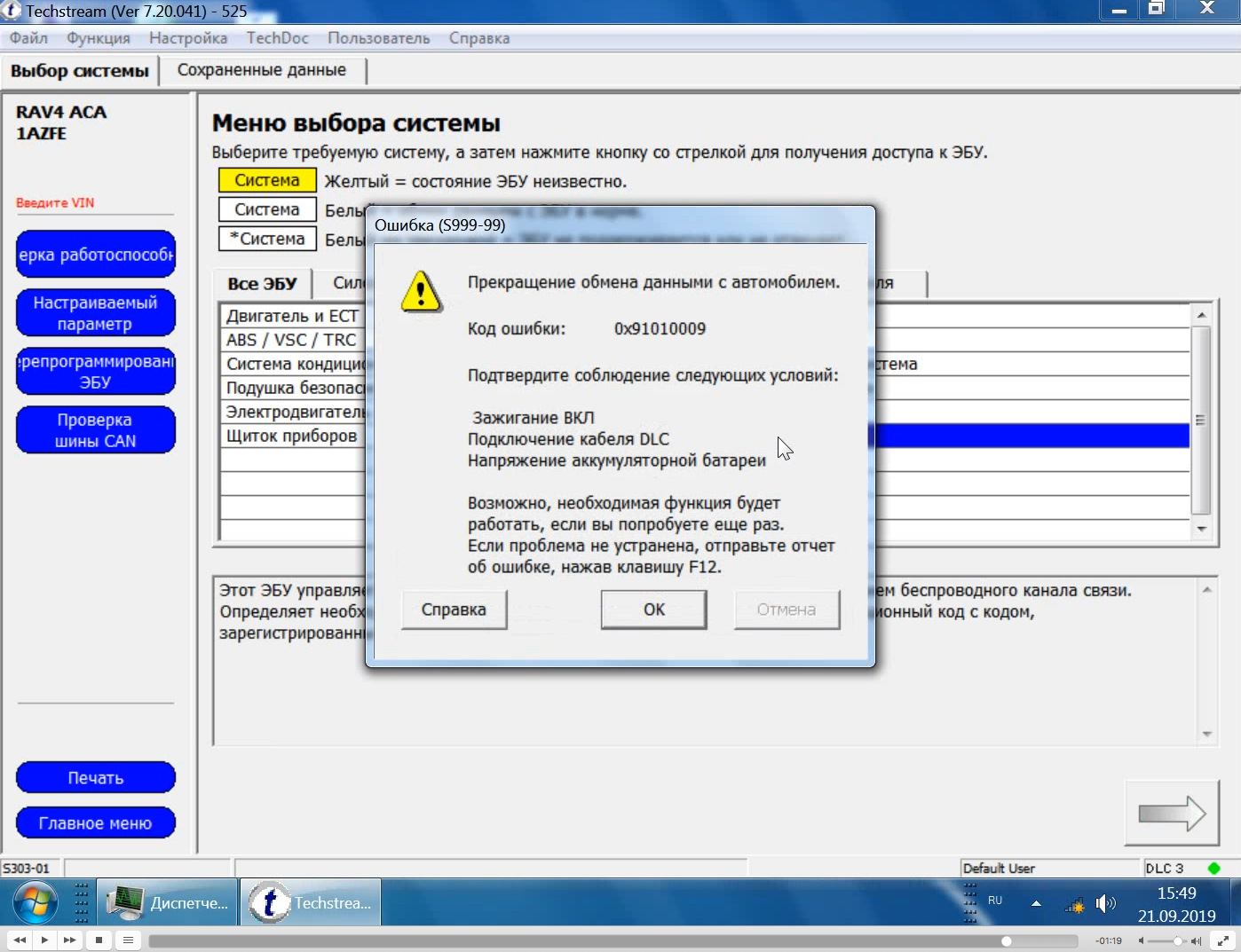Click stop in video player
1241x952 pixels.
(99, 940)
